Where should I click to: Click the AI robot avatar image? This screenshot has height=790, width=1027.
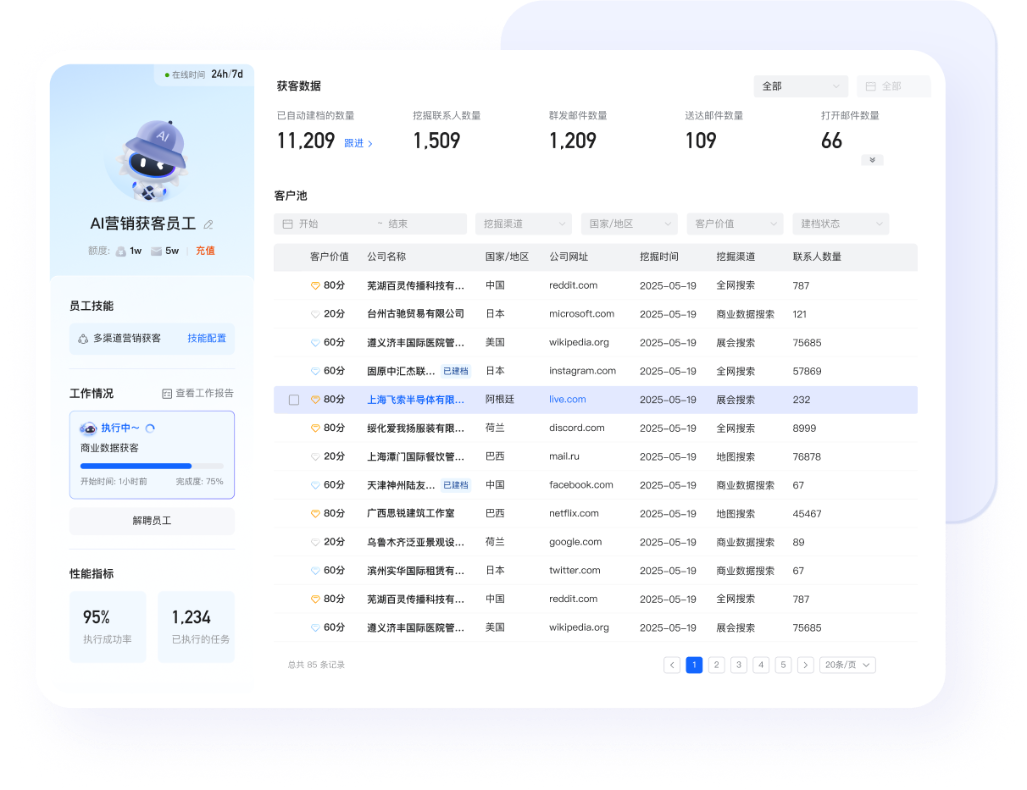click(150, 160)
